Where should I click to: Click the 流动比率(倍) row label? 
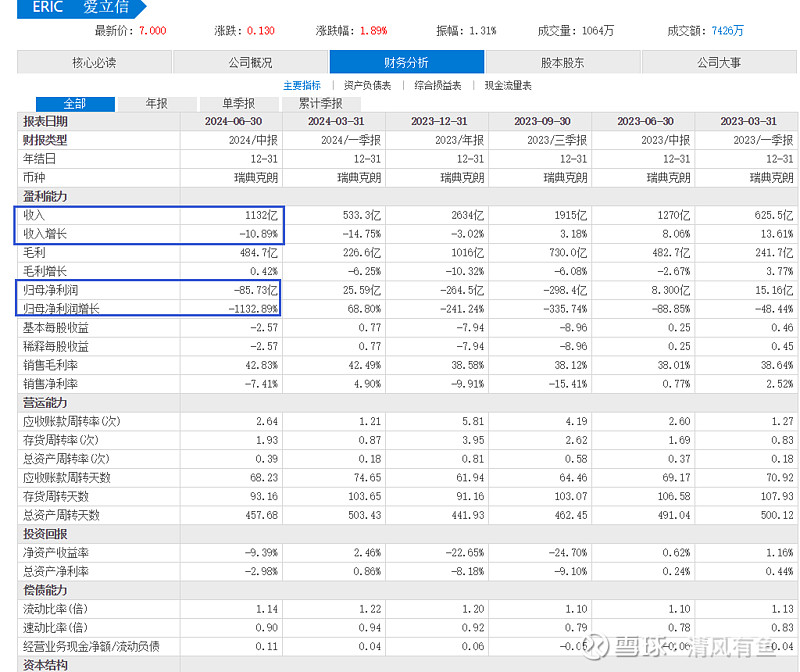(x=55, y=609)
